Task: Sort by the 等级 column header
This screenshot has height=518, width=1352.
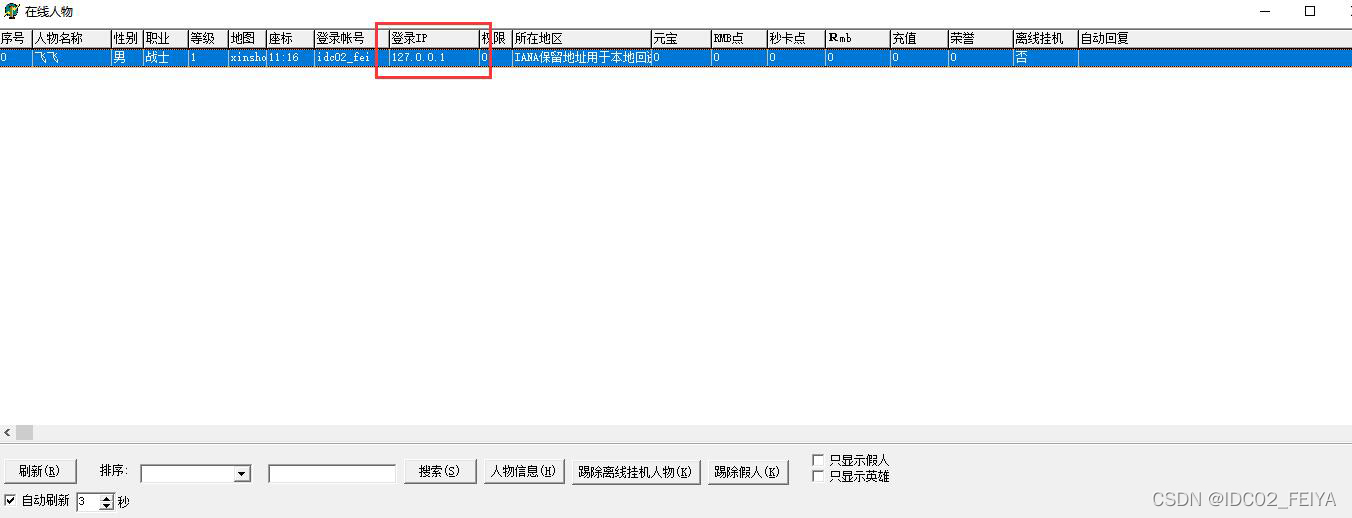Action: pyautogui.click(x=208, y=38)
